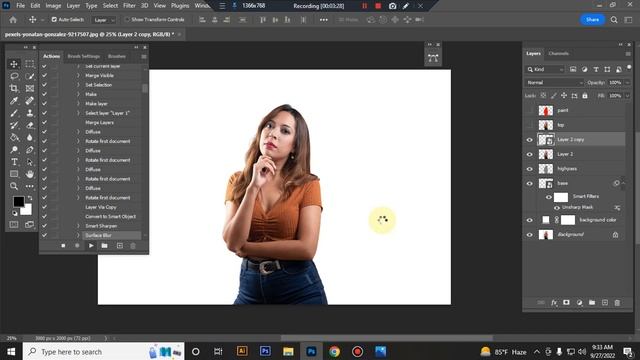Create new fill or adjustment layer
Image resolution: width=640 pixels, height=360 pixels.
pyautogui.click(x=579, y=302)
